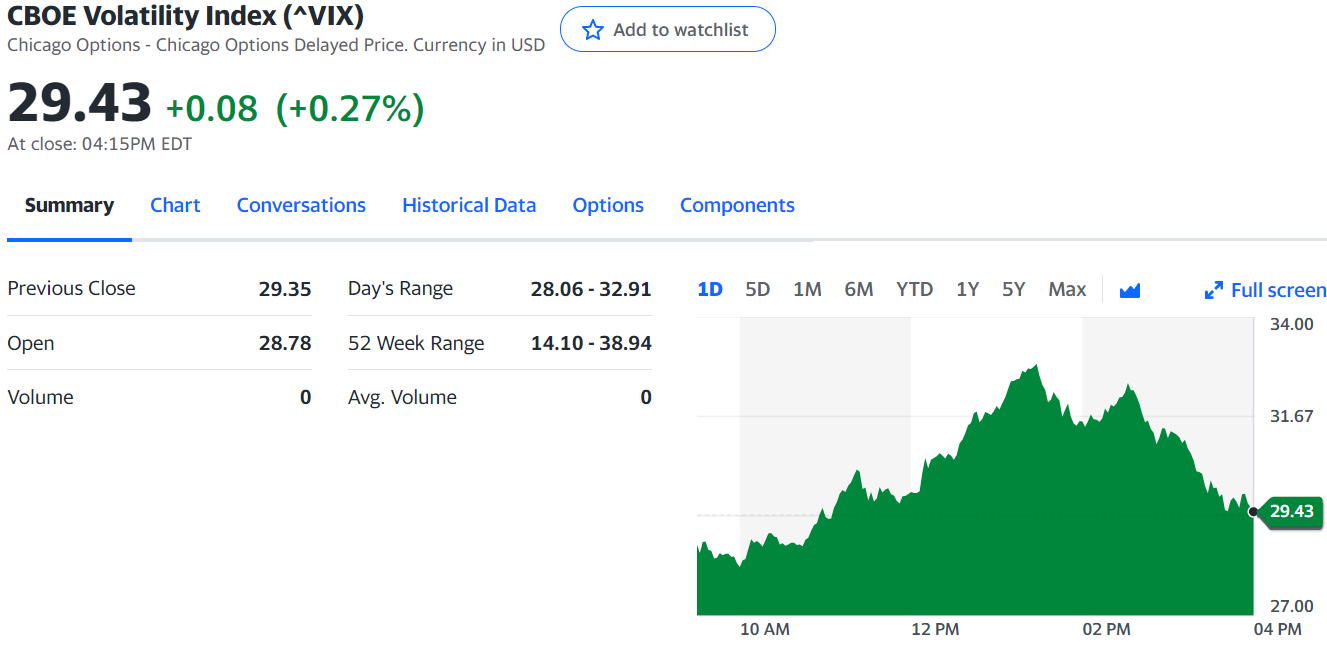Switch to the Chart tab

(x=175, y=205)
